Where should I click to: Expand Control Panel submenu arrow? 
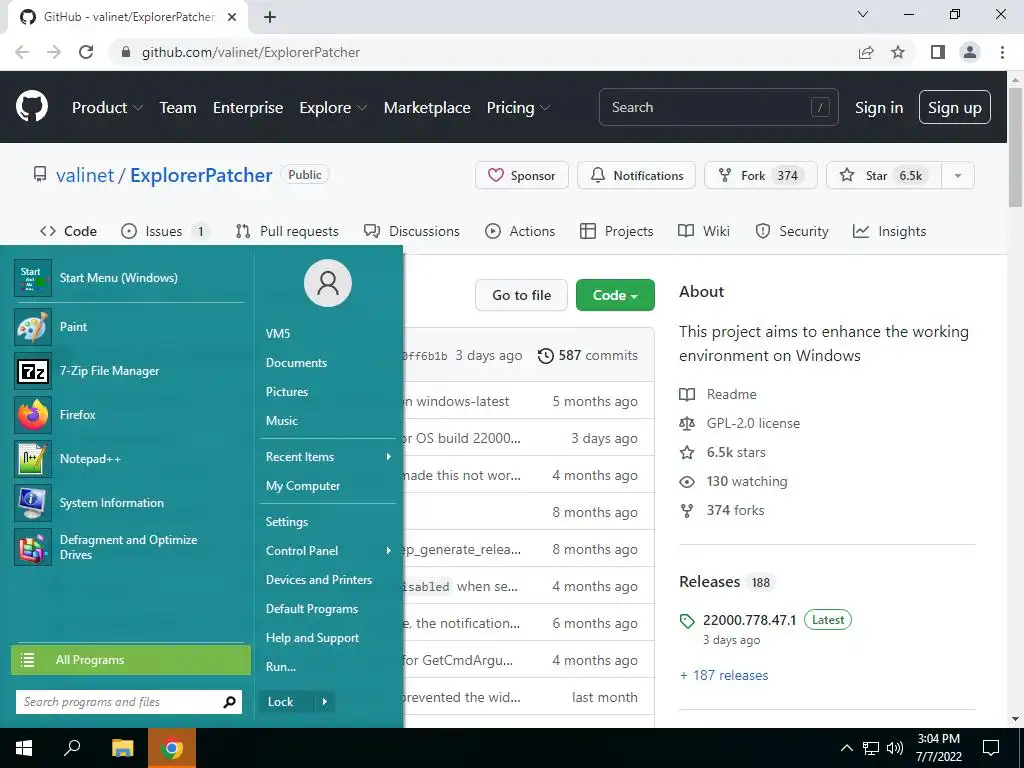click(x=389, y=551)
